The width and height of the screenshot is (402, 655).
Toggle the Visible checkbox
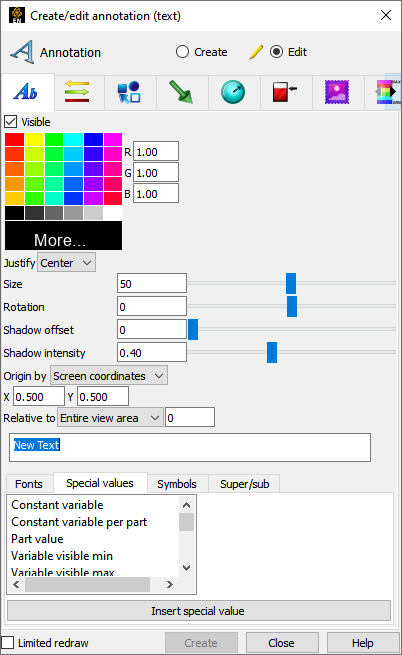click(10, 122)
